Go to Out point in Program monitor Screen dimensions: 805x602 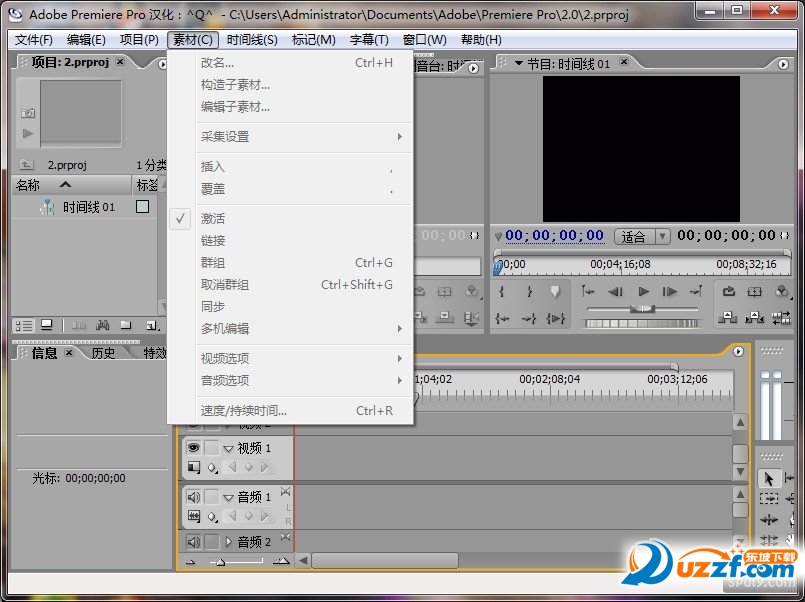(529, 319)
